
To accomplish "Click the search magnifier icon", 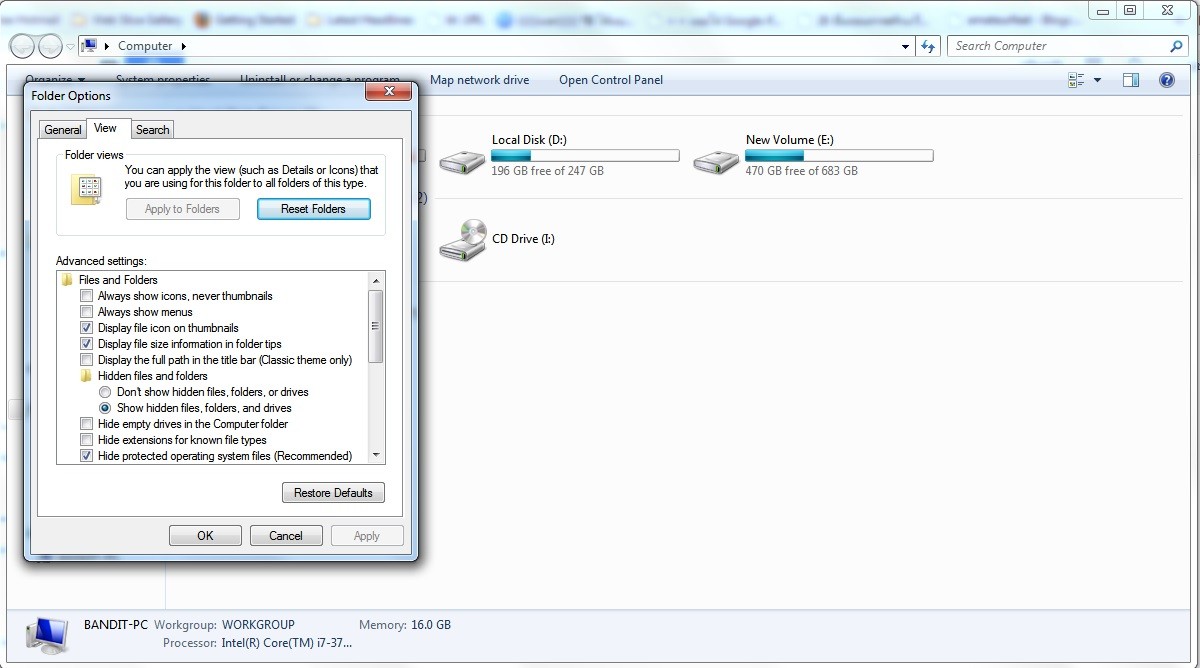I will 1176,46.
